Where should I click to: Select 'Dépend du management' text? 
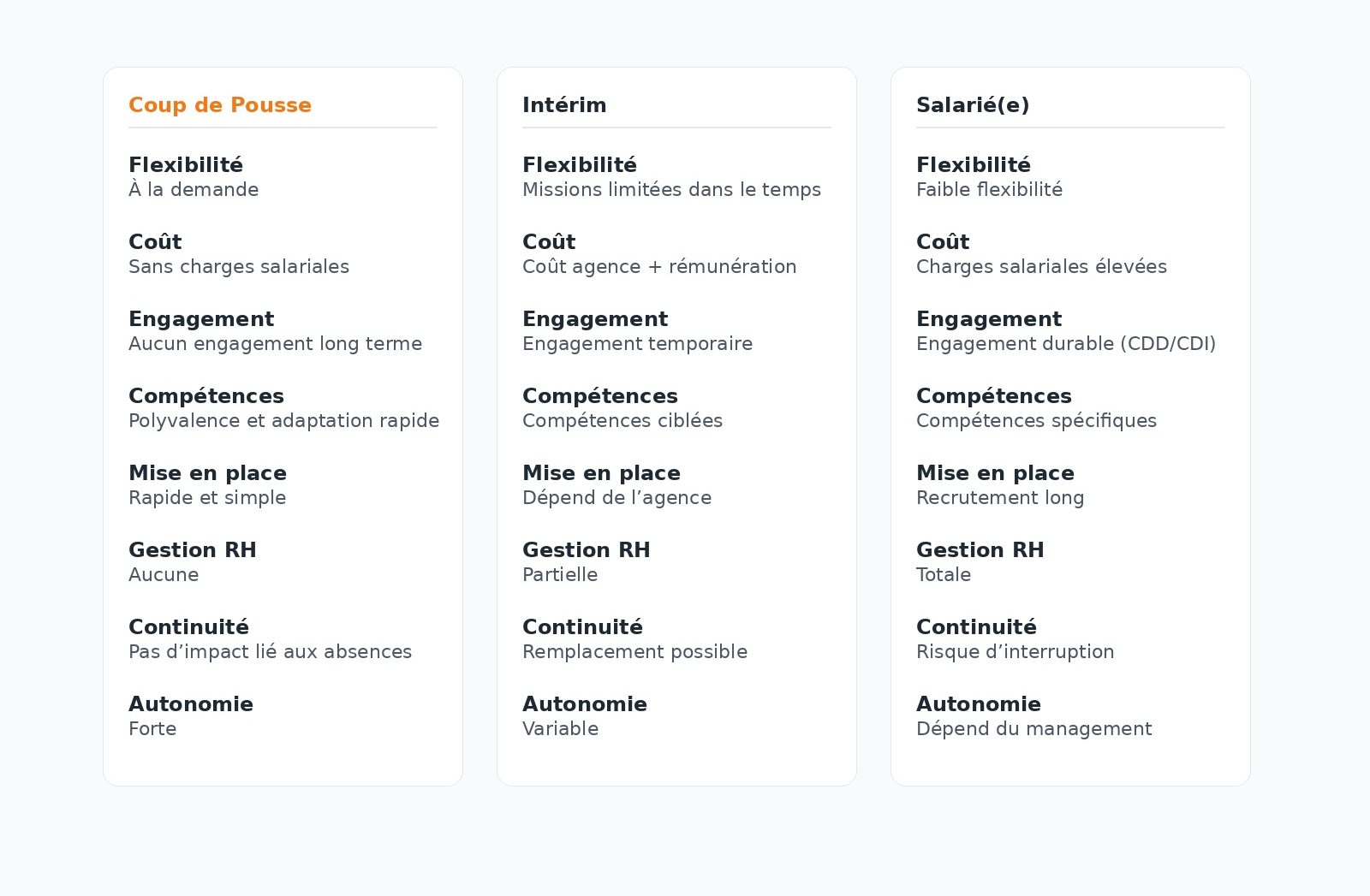tap(1033, 729)
